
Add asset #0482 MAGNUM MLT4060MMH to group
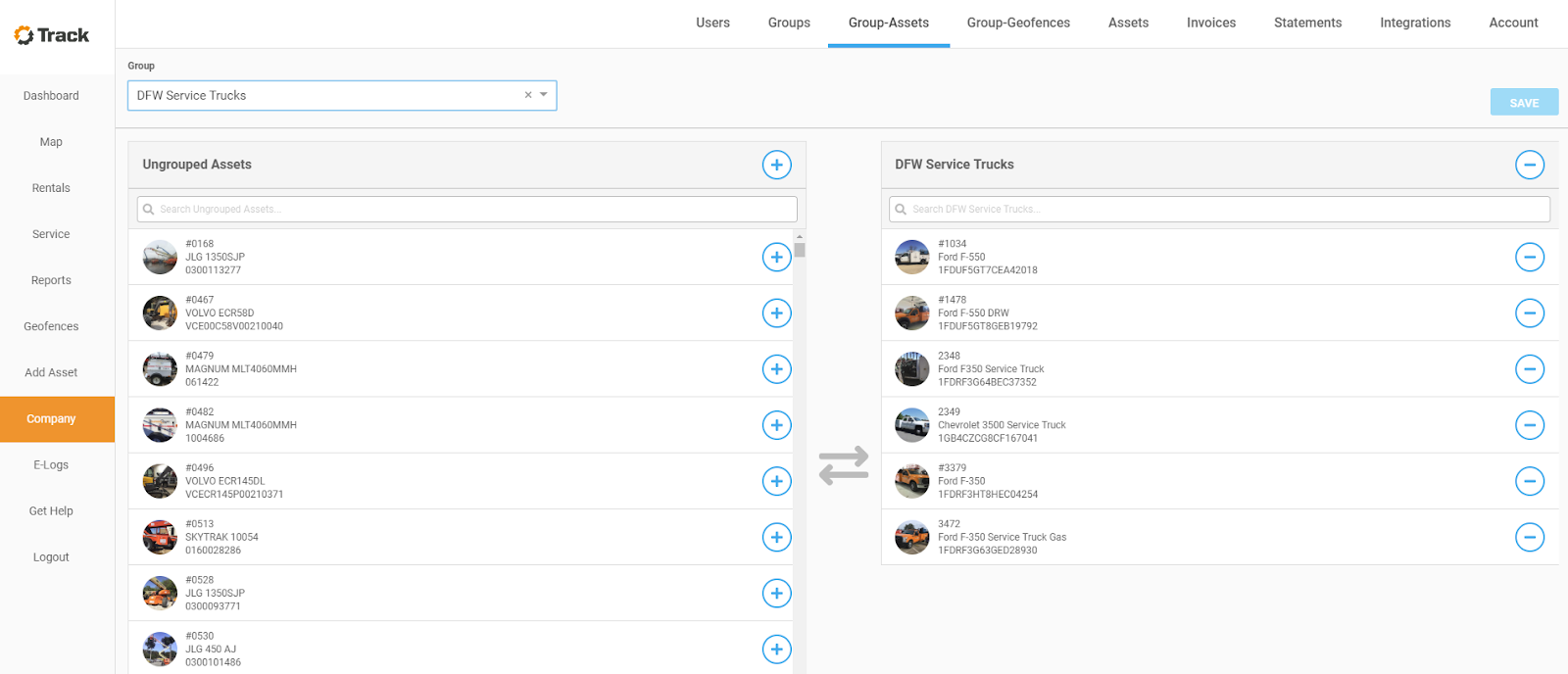pyautogui.click(x=776, y=424)
